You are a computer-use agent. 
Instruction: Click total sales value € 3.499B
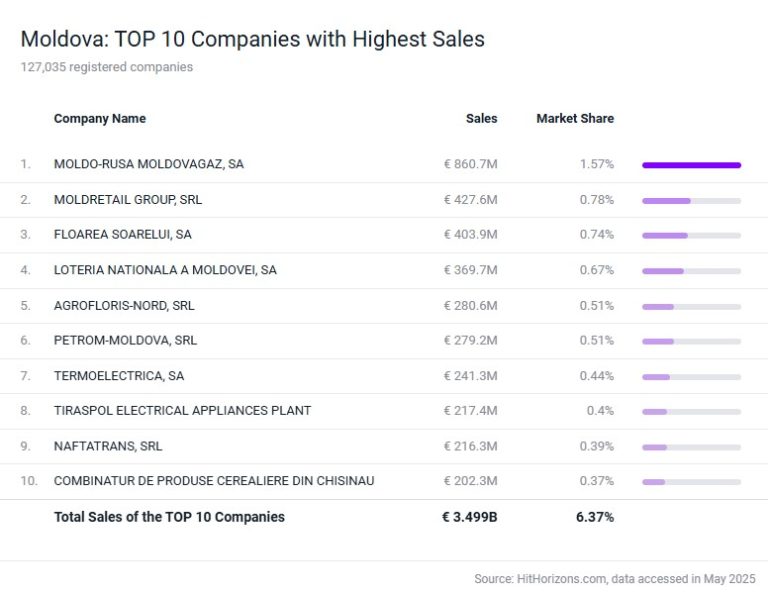pos(469,517)
